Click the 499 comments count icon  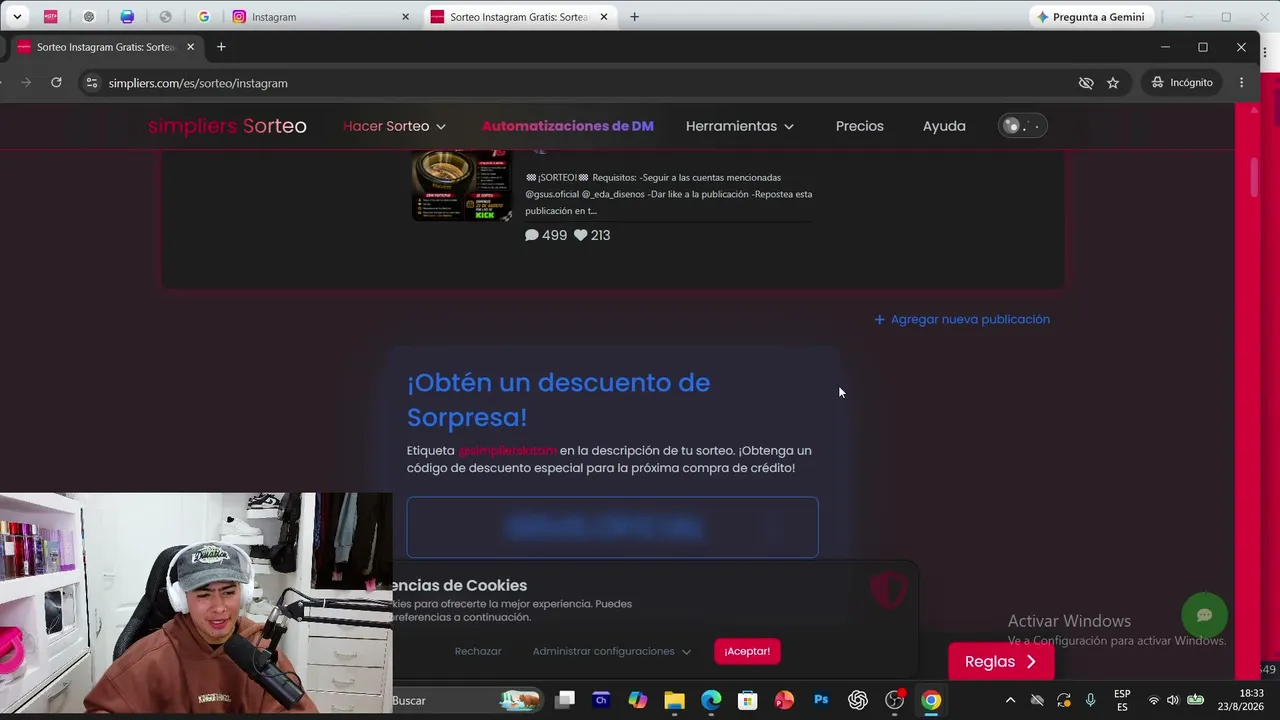pos(532,235)
